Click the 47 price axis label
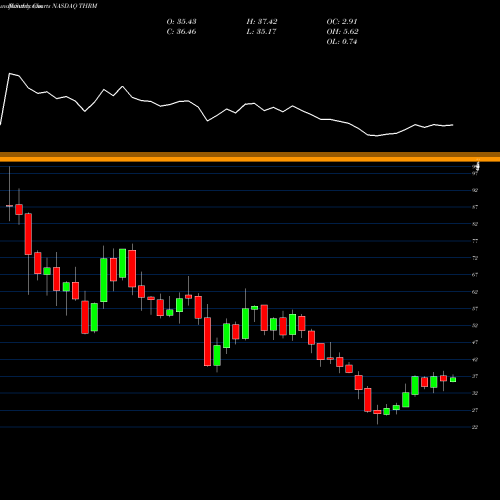 click(475, 342)
